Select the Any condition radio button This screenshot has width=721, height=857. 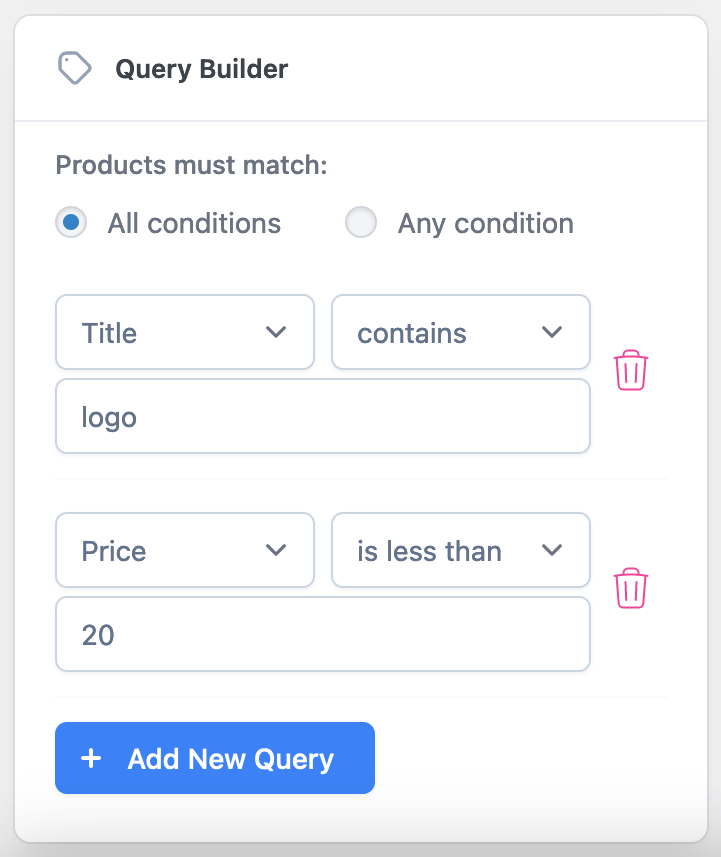(361, 222)
